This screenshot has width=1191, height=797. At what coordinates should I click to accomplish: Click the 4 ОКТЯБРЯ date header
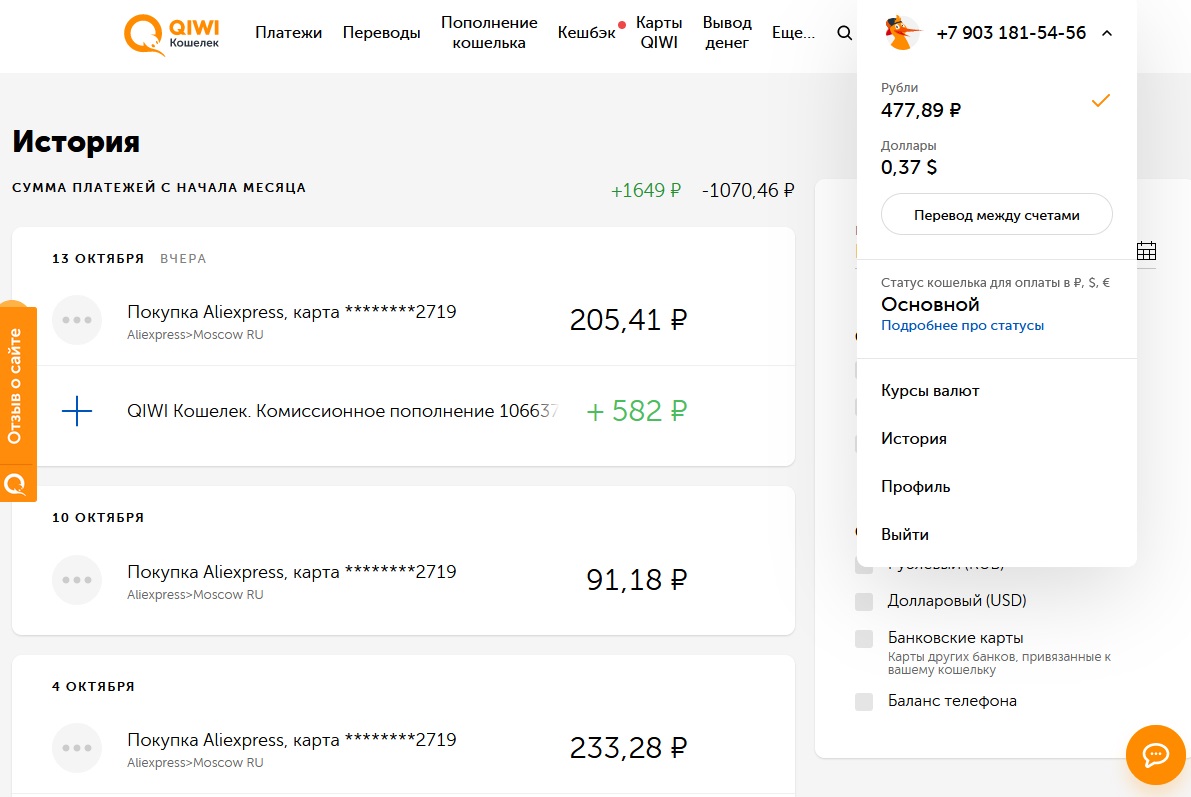pyautogui.click(x=93, y=686)
